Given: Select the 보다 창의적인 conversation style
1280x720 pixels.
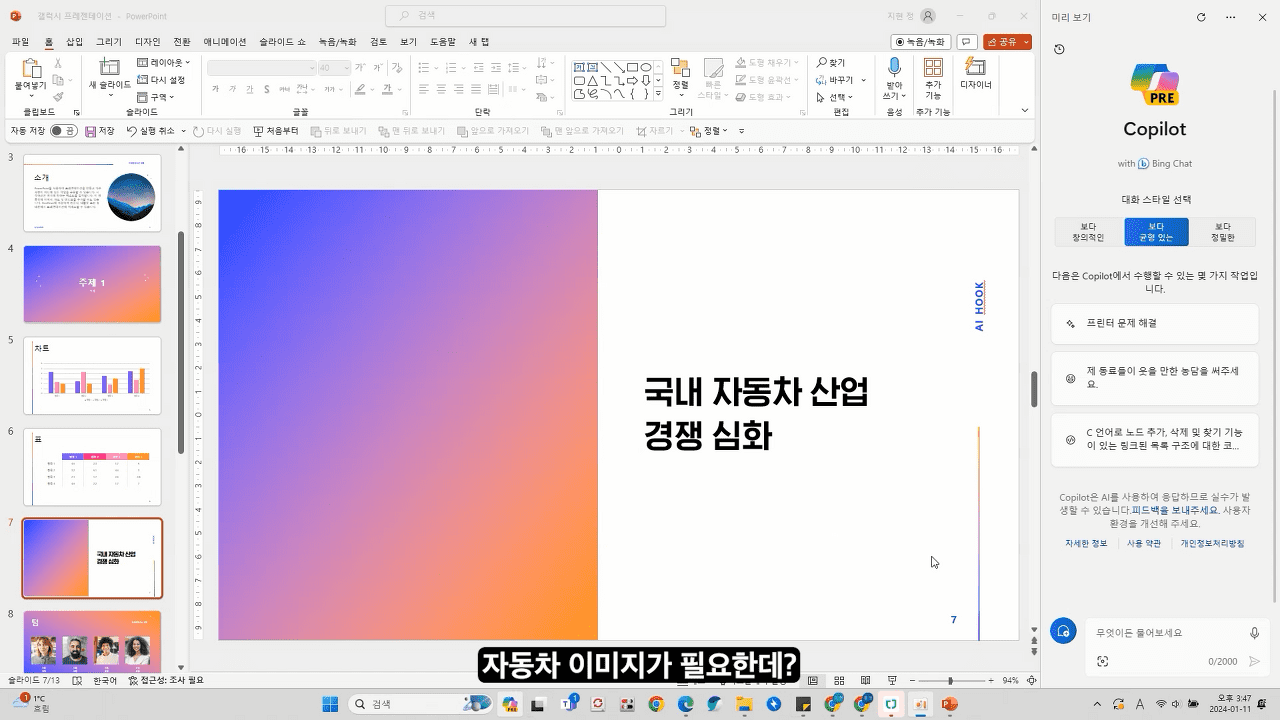Looking at the screenshot, I should 1088,231.
